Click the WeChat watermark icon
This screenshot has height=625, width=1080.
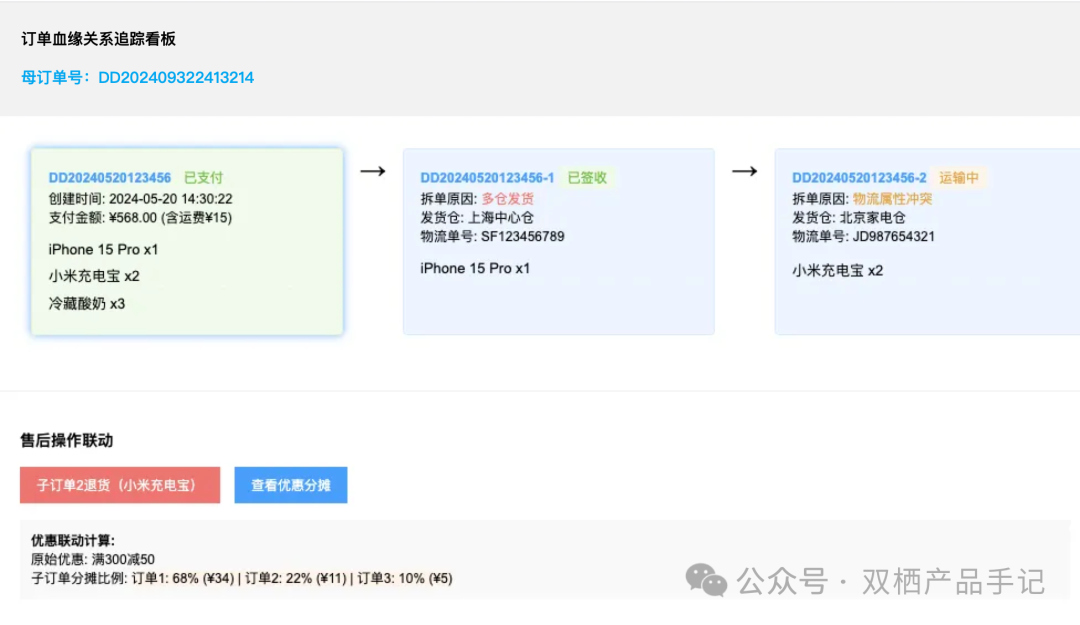[703, 582]
